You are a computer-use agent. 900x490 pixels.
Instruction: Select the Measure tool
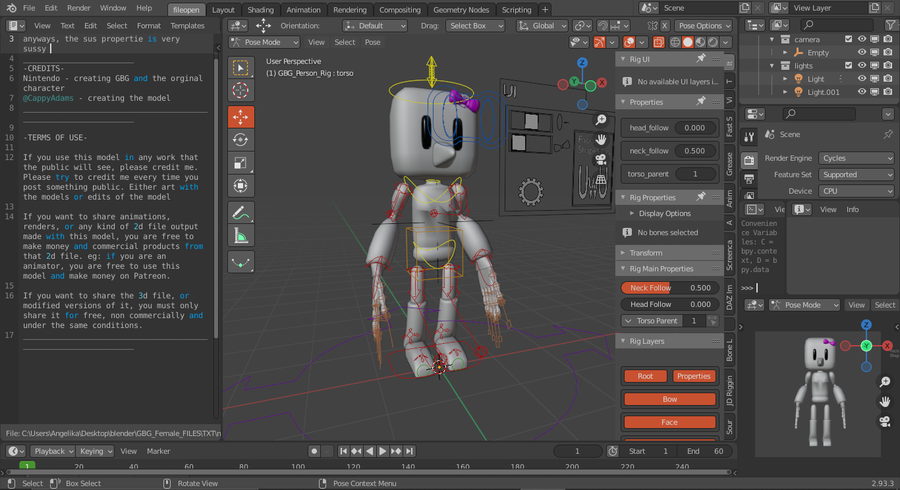(240, 236)
